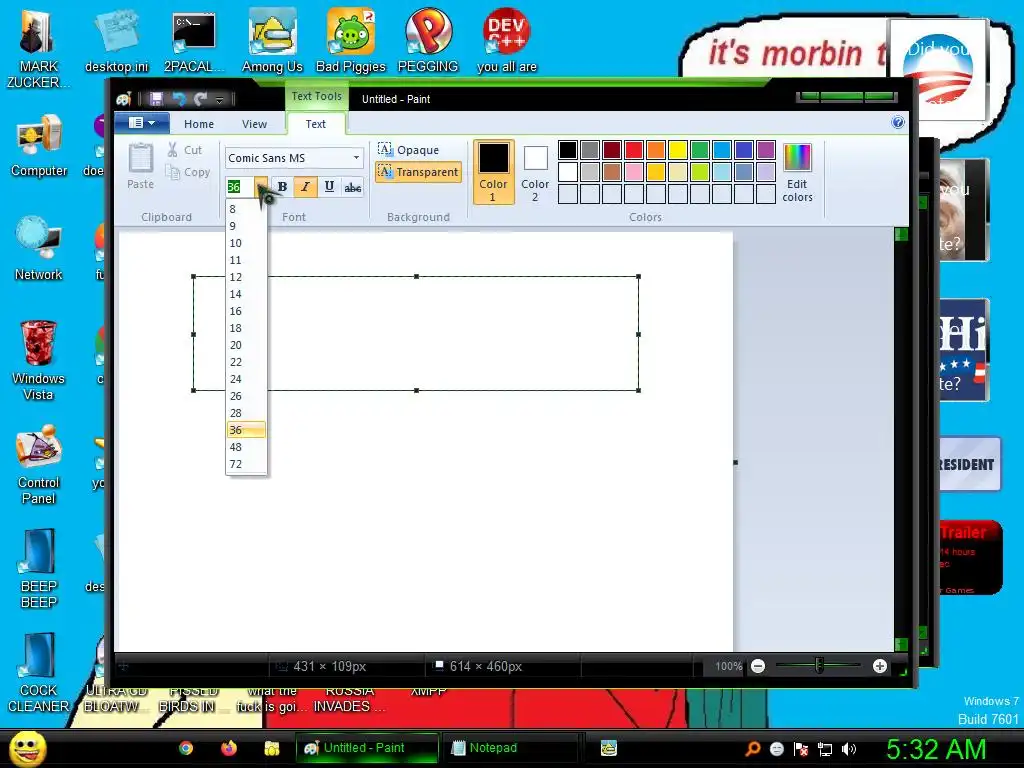Collapse the font size dropdown arrow

261,187
